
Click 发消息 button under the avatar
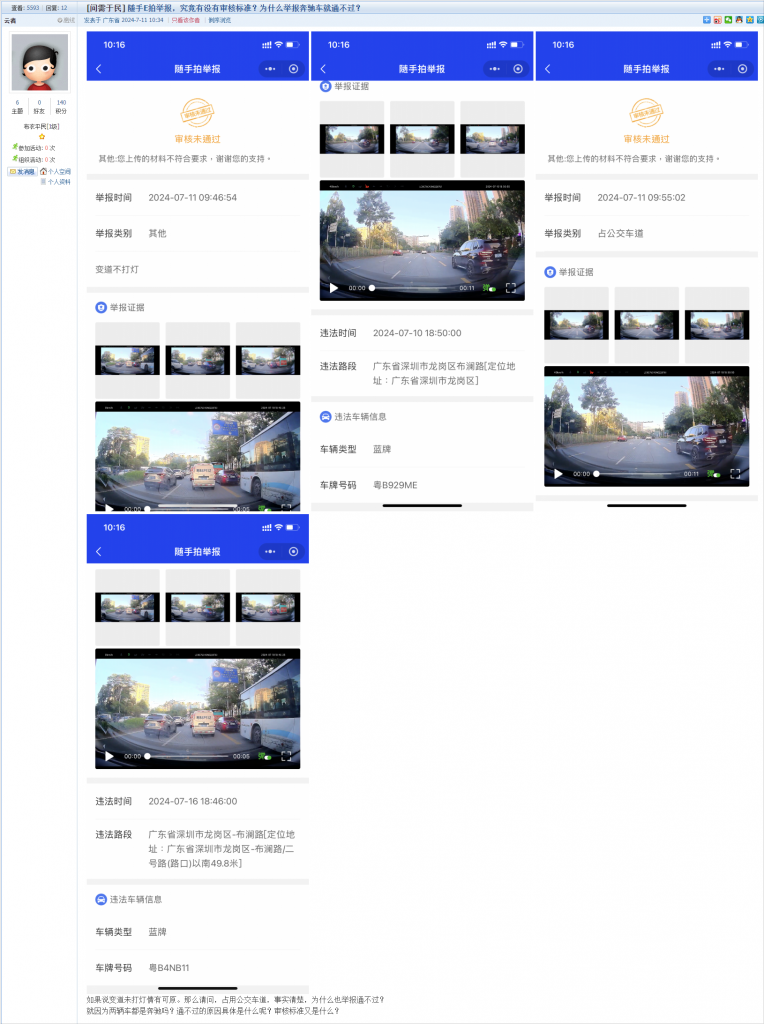point(21,172)
